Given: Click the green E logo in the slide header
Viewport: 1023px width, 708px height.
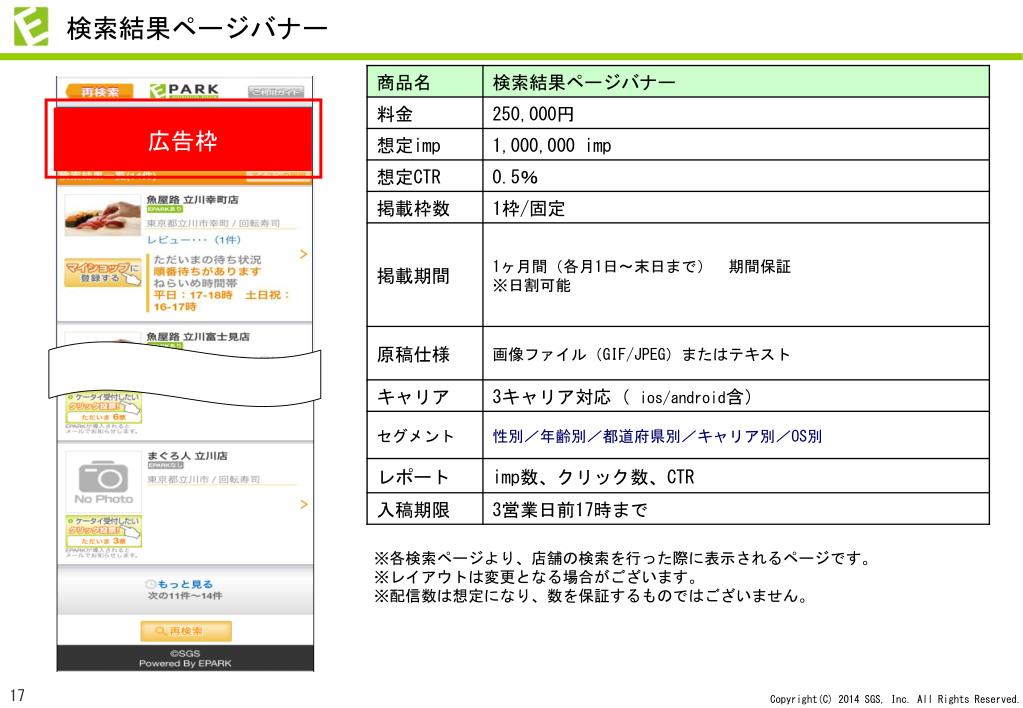Looking at the screenshot, I should pos(31,26).
